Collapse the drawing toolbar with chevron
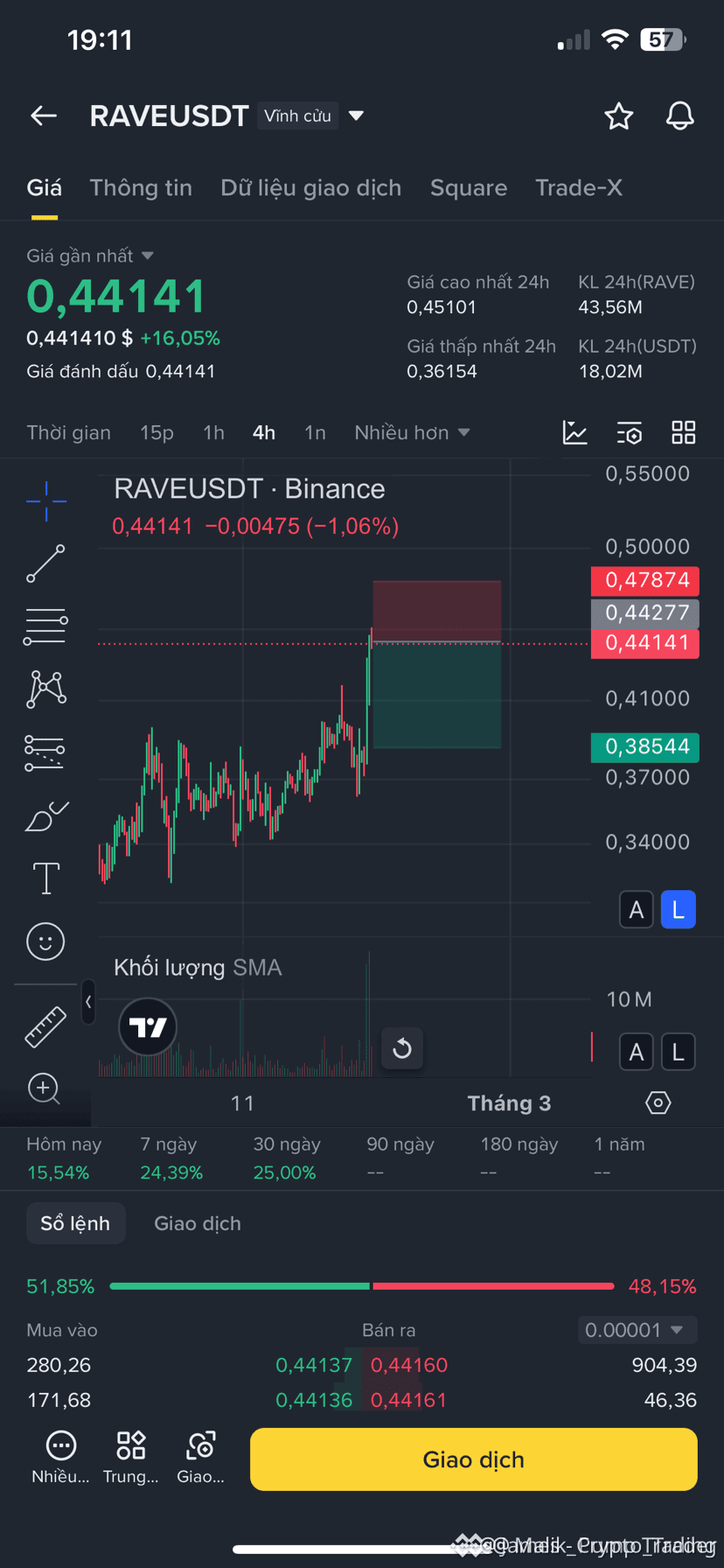 point(88,1002)
